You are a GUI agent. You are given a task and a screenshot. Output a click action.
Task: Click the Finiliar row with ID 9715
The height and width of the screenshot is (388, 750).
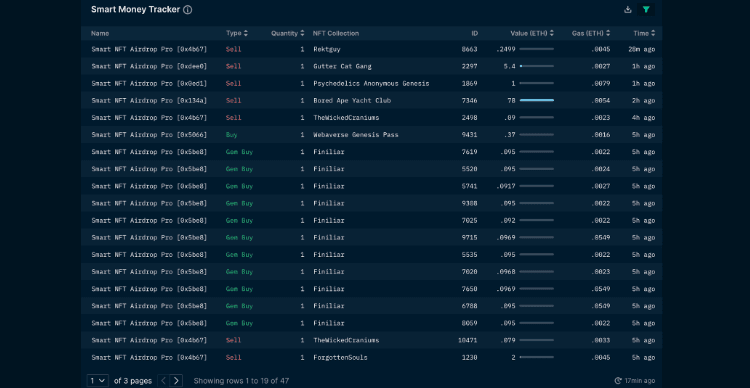371,238
